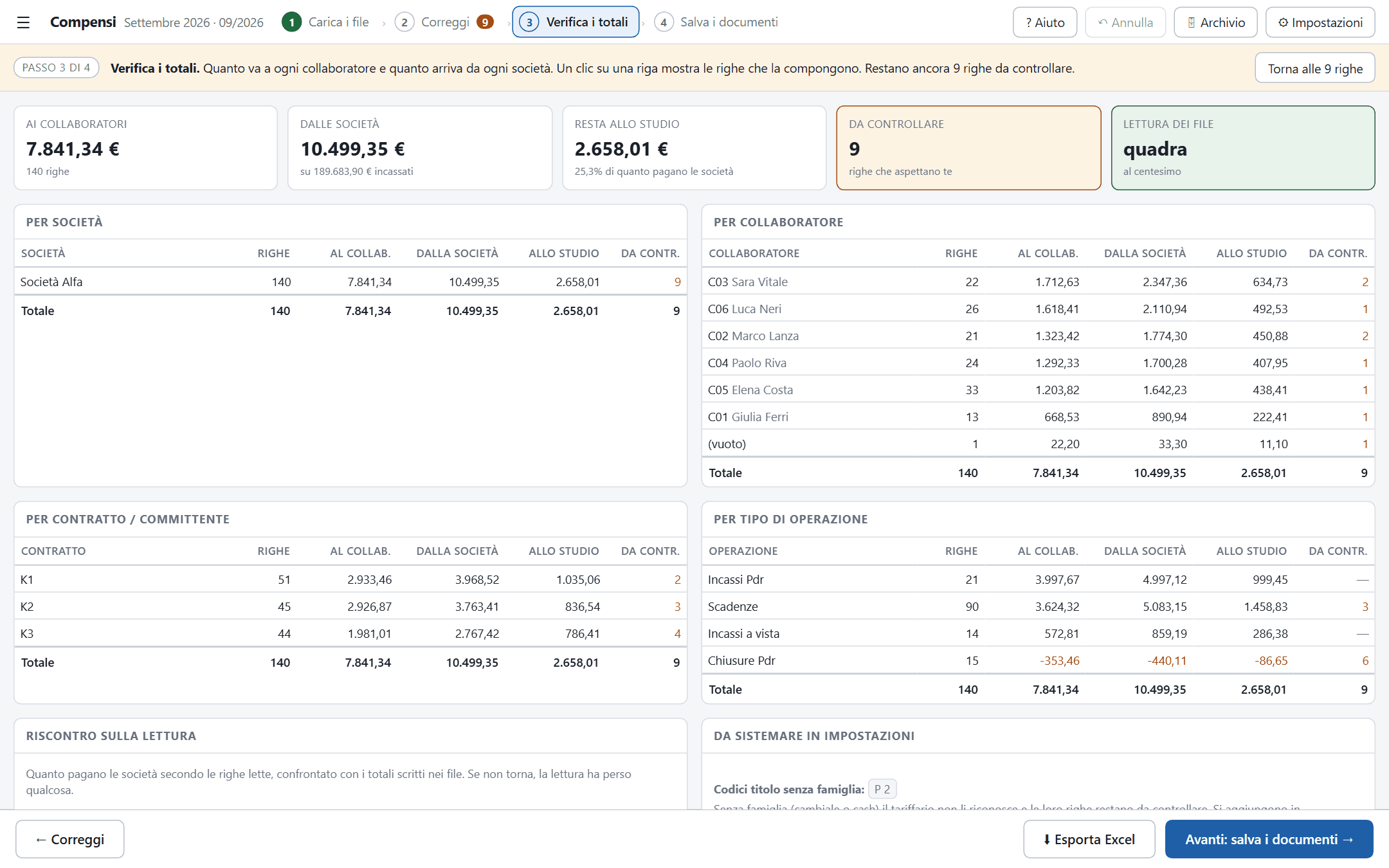Open the C03 Sara Vitale row
Screen dimensions: 1389x868
1038,282
